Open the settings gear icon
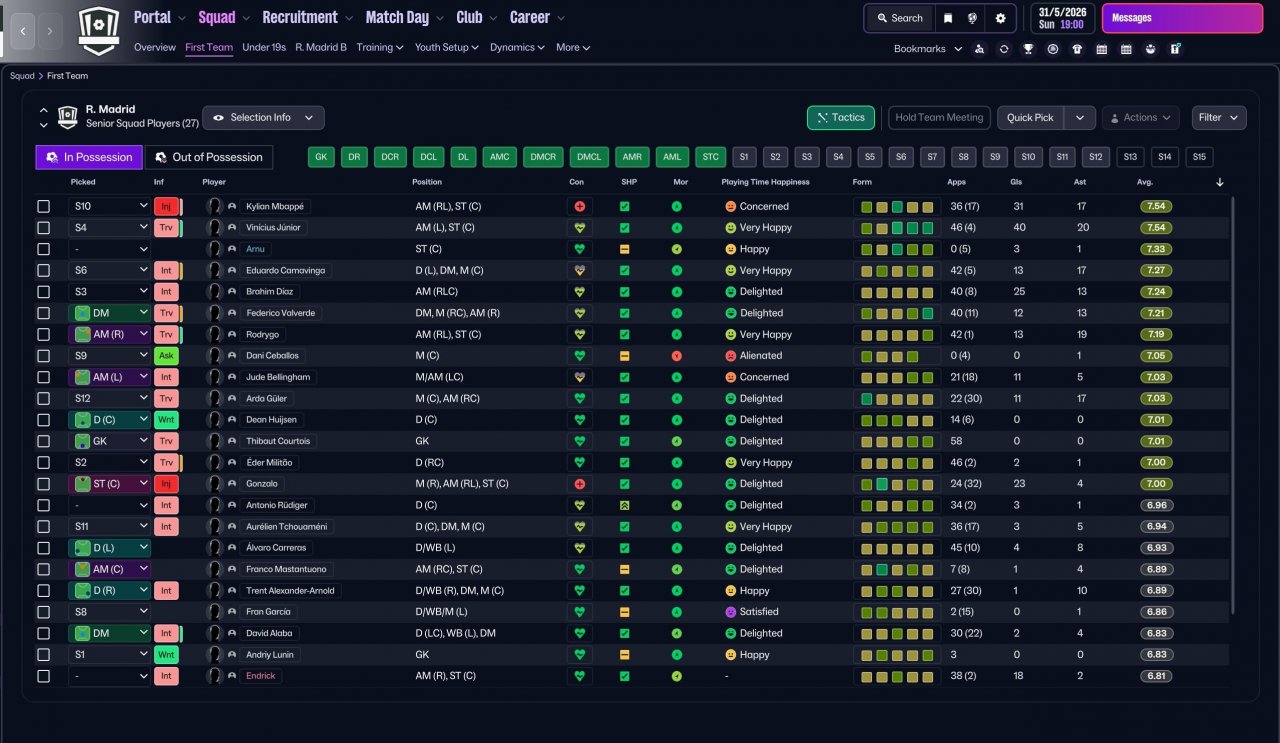This screenshot has height=743, width=1280. [x=1000, y=18]
